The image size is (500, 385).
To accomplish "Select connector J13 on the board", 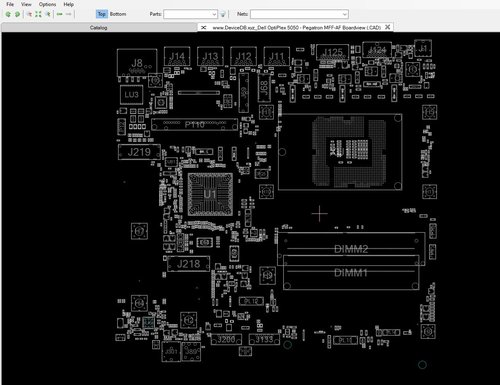I will pyautogui.click(x=210, y=57).
